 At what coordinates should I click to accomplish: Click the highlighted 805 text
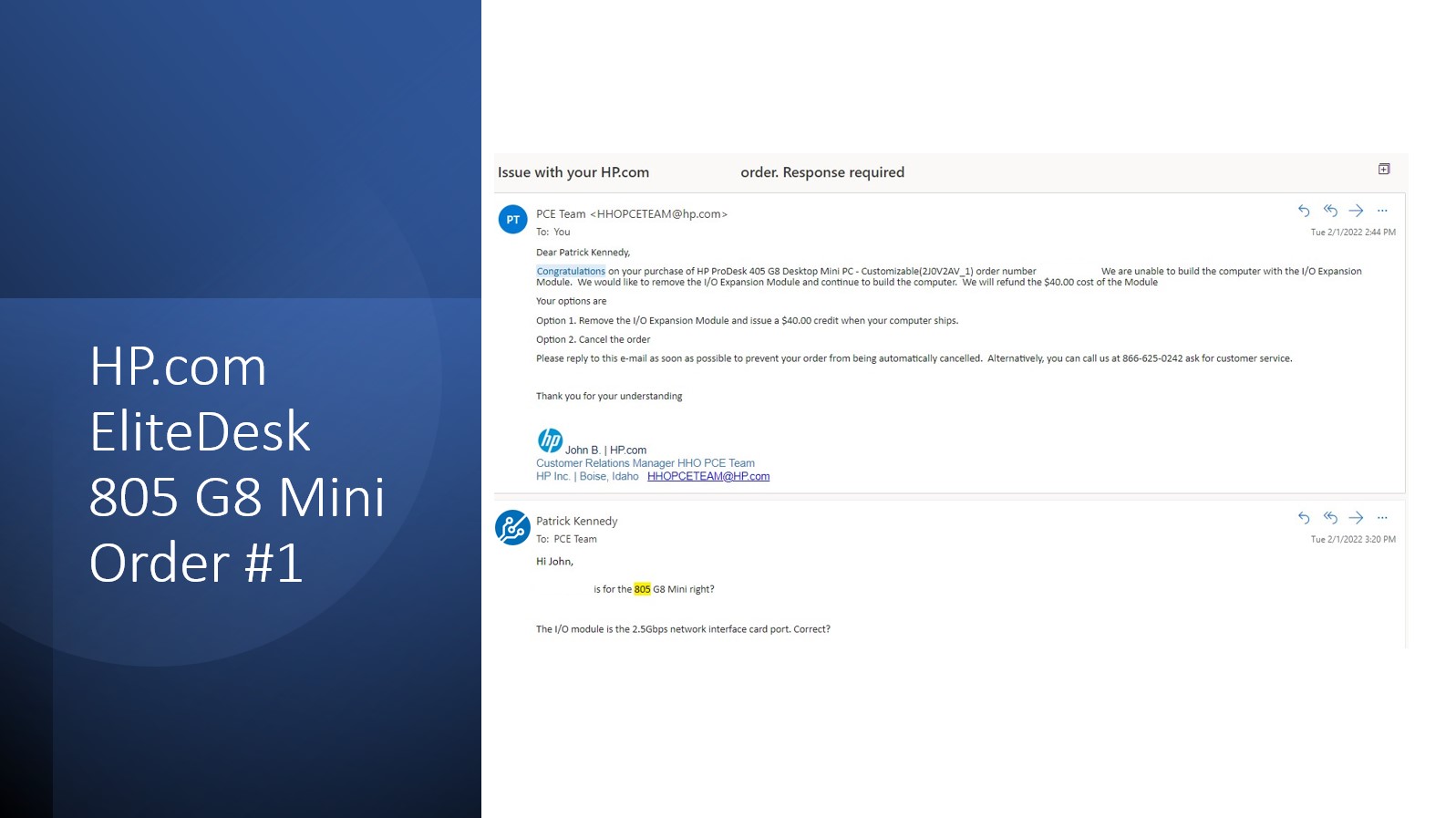point(643,589)
